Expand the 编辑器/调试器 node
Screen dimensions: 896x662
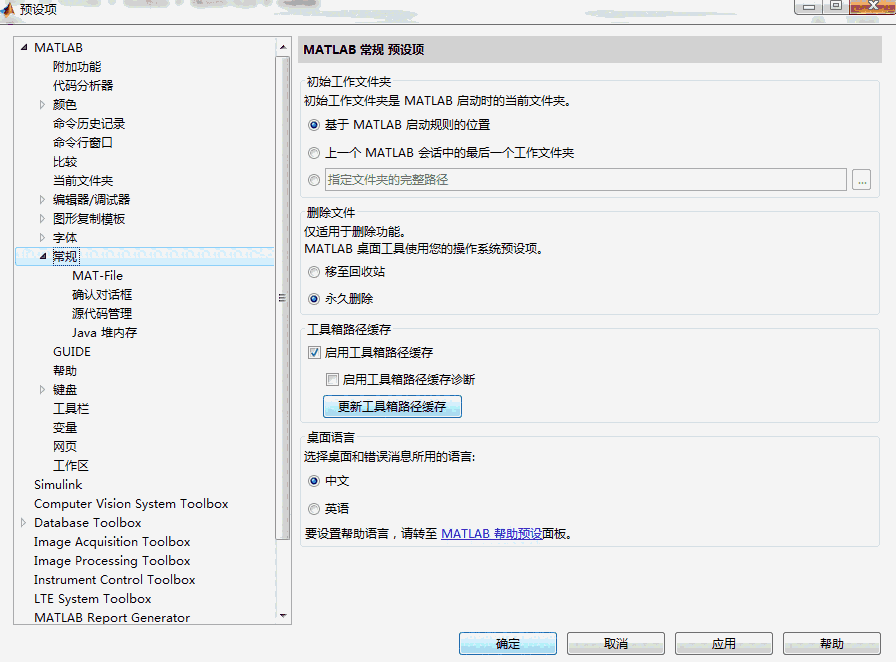point(42,200)
